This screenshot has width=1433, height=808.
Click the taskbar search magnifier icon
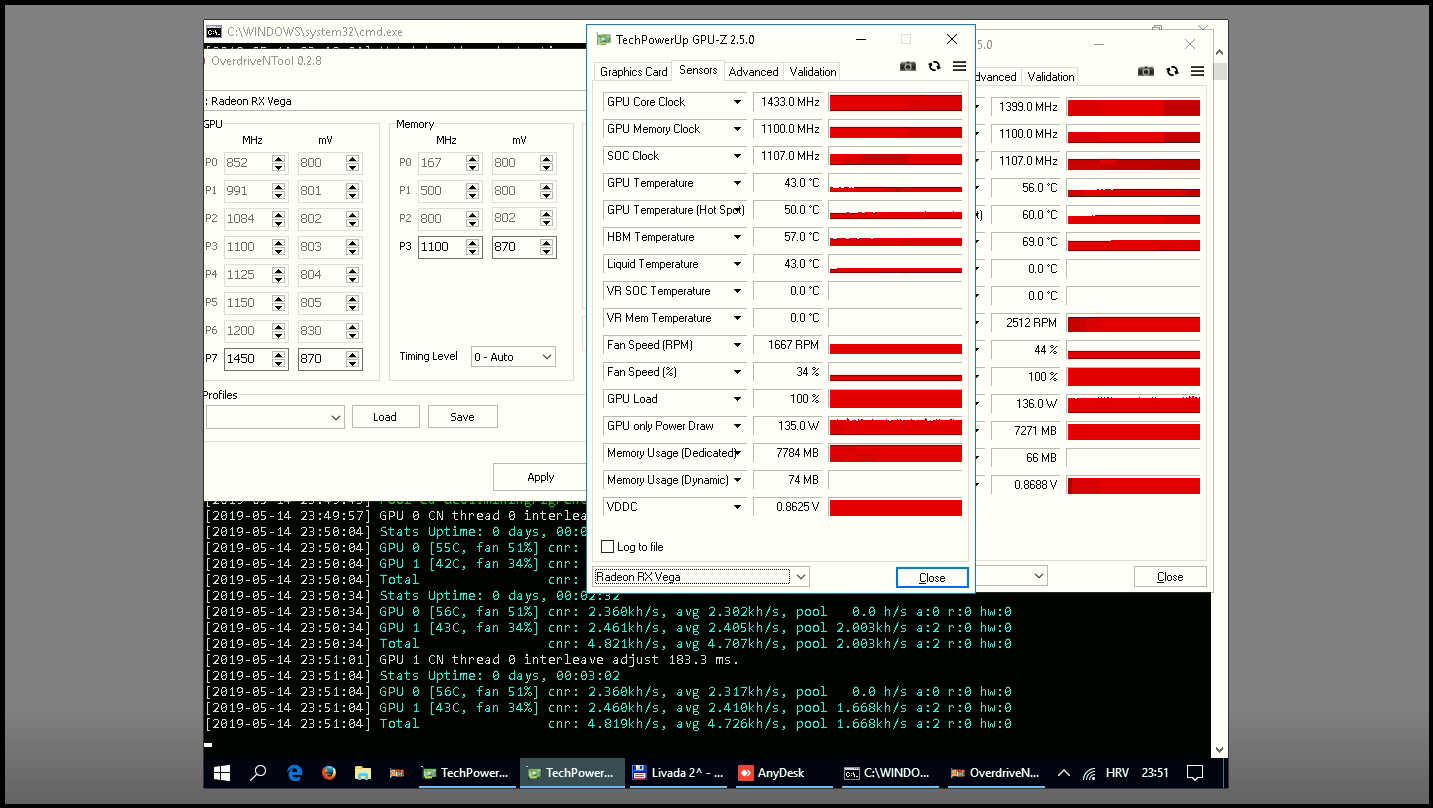(258, 772)
